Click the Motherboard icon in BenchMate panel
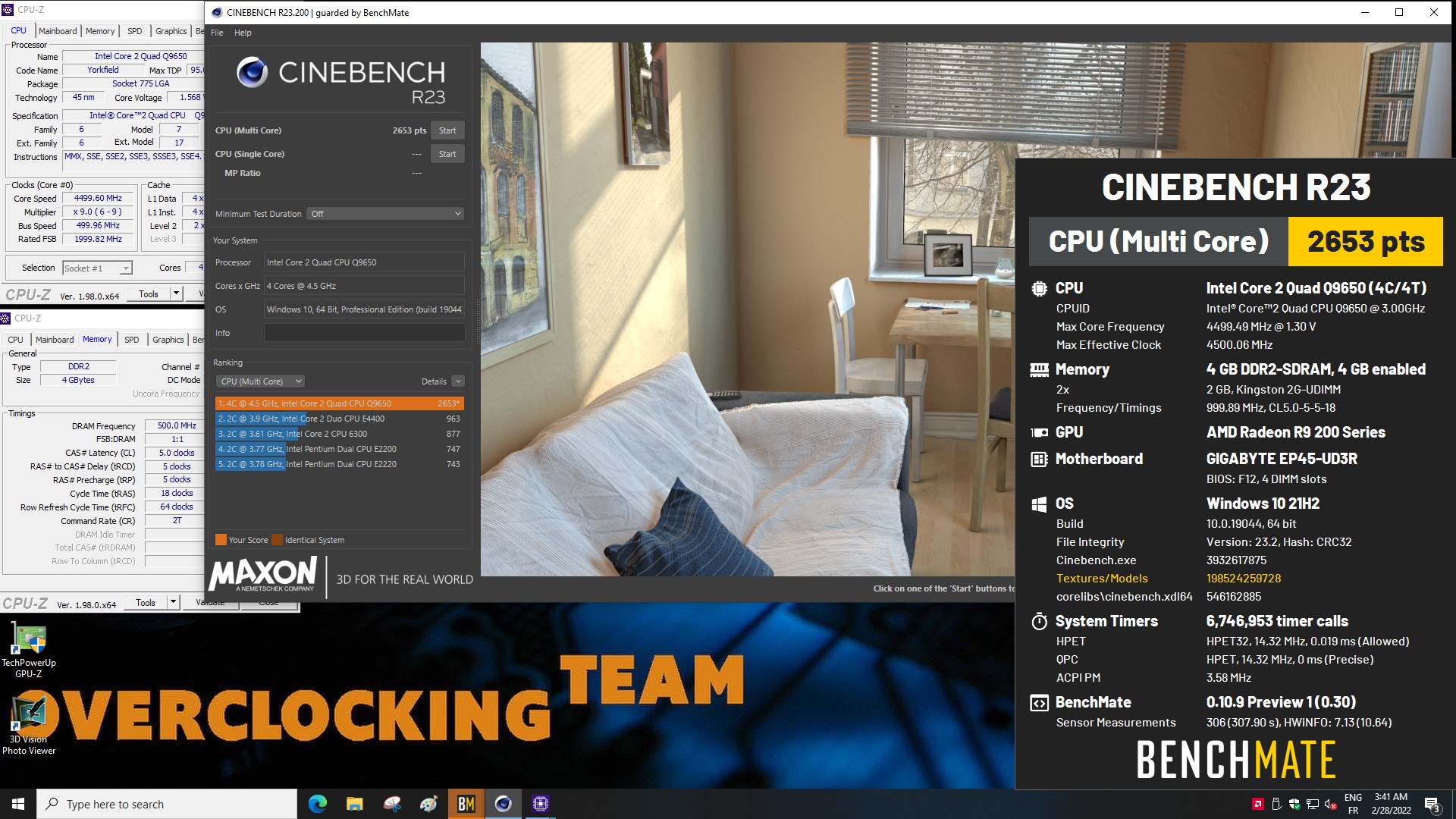The image size is (1456, 819). click(x=1039, y=459)
